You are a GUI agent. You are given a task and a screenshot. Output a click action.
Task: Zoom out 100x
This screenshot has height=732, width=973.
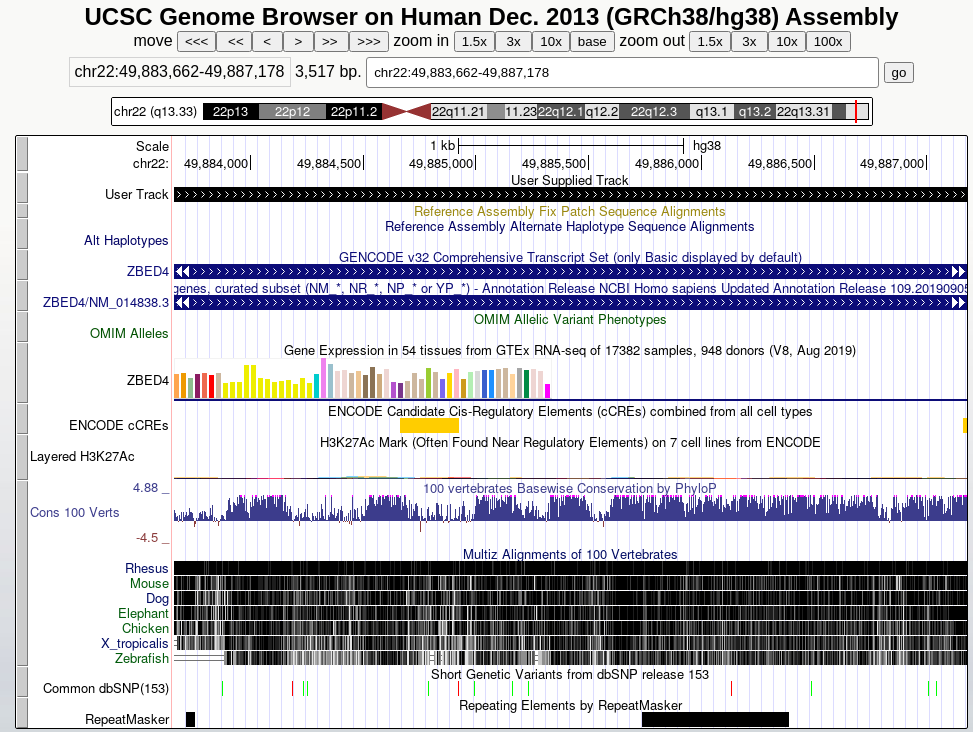828,42
